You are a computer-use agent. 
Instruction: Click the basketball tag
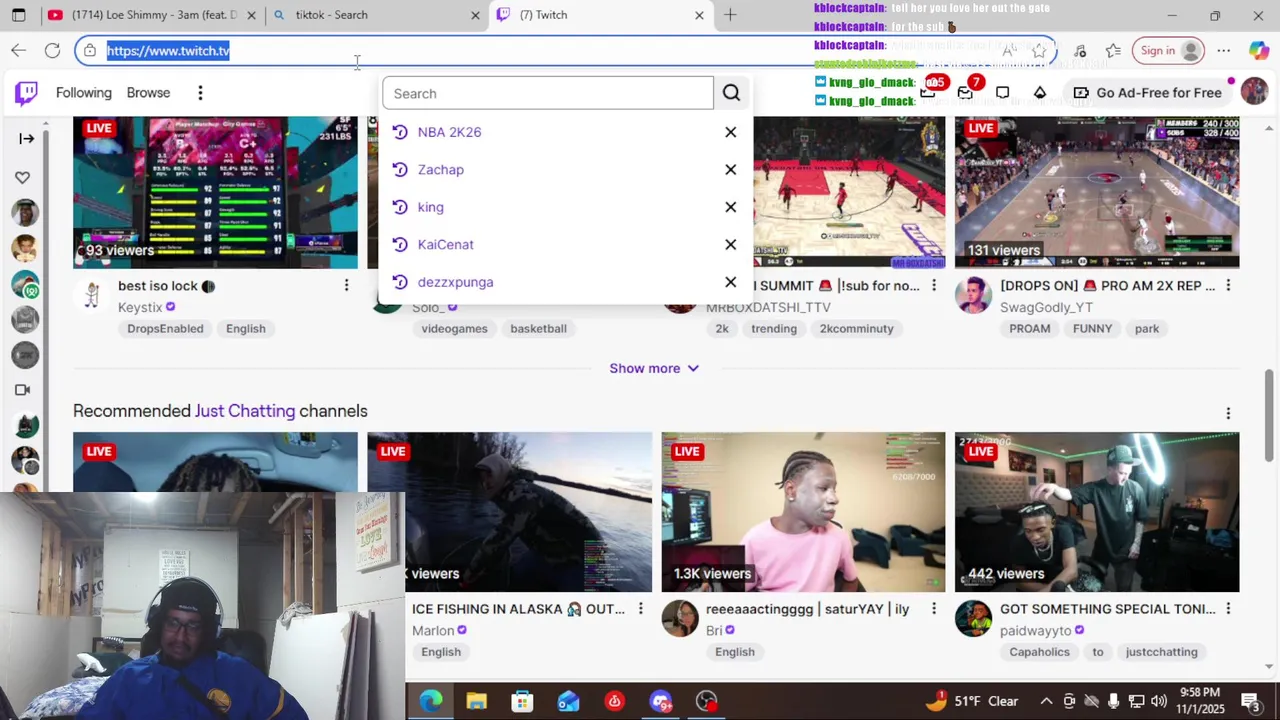coord(538,329)
